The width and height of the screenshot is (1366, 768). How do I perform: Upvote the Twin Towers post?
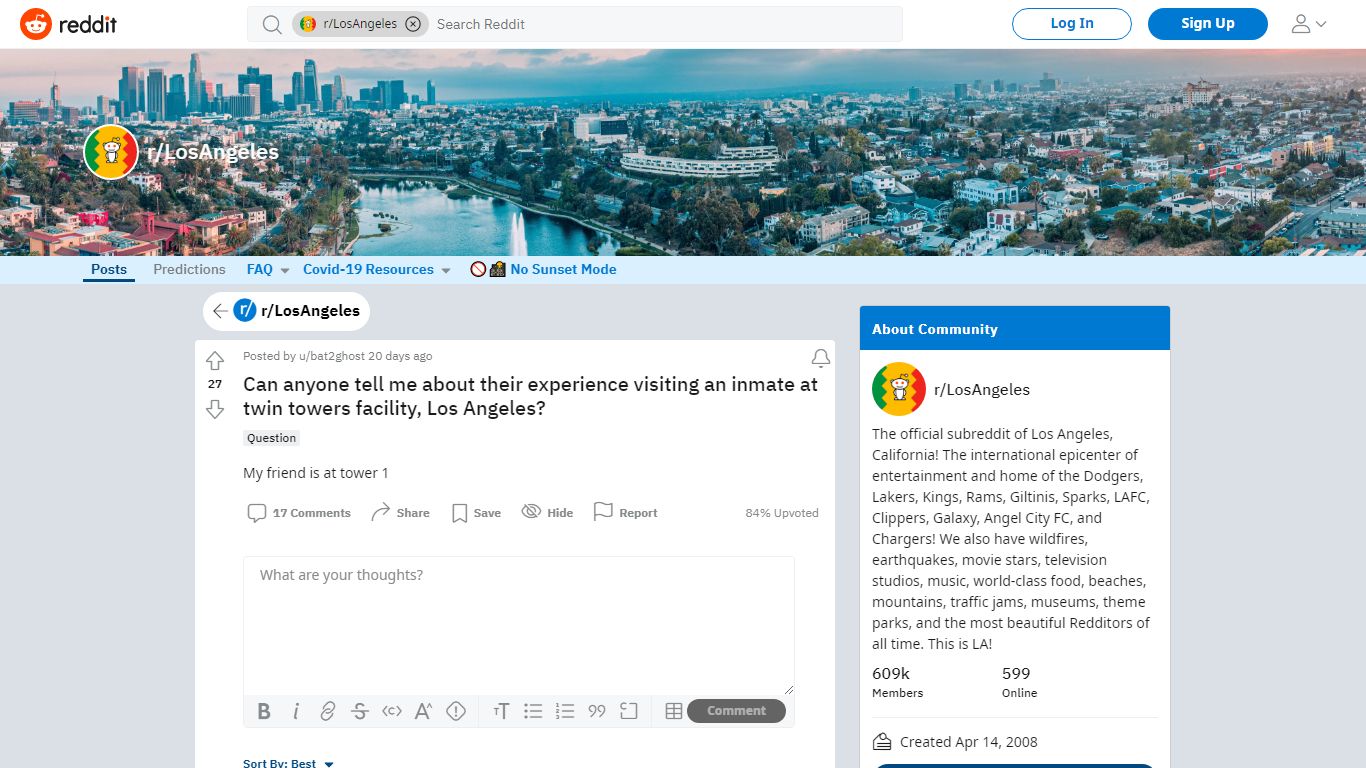click(215, 361)
